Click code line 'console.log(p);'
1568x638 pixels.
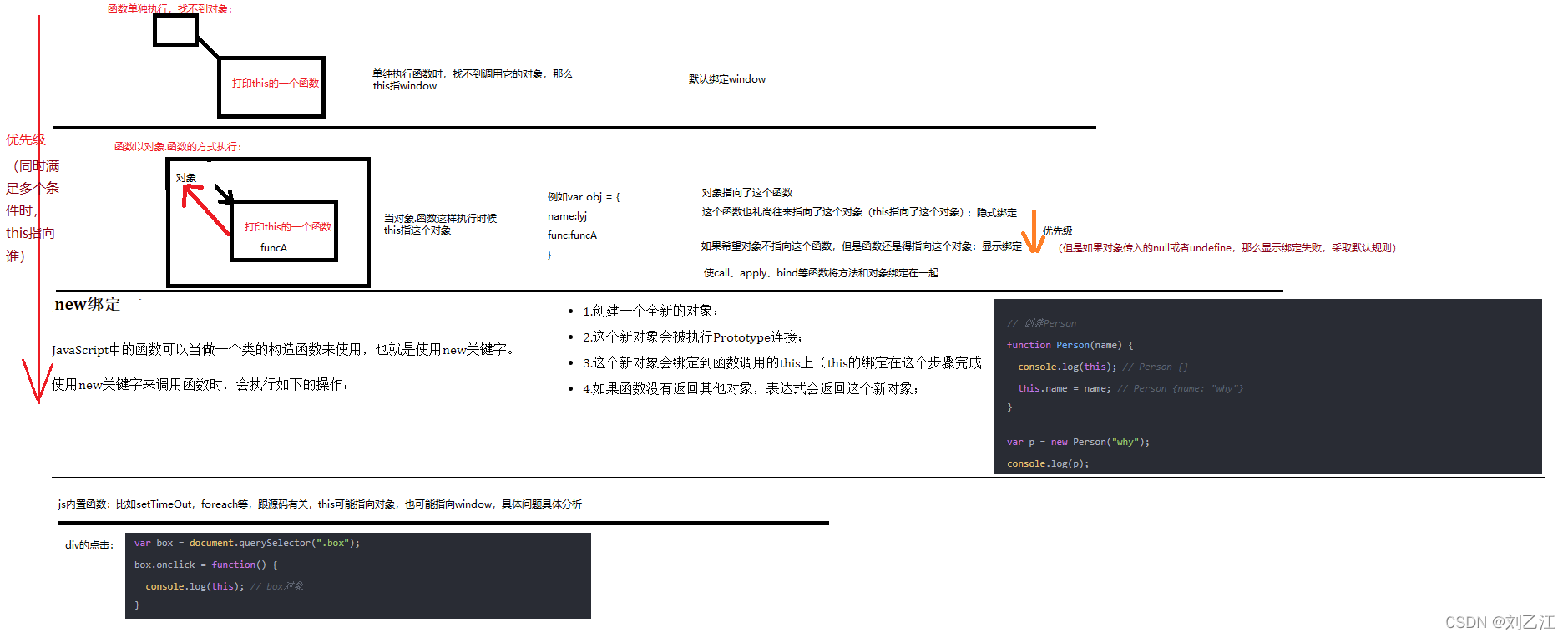pyautogui.click(x=1048, y=464)
